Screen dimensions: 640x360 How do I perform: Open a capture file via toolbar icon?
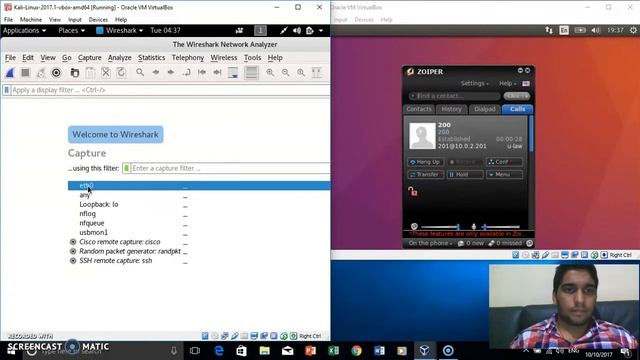pos(75,73)
